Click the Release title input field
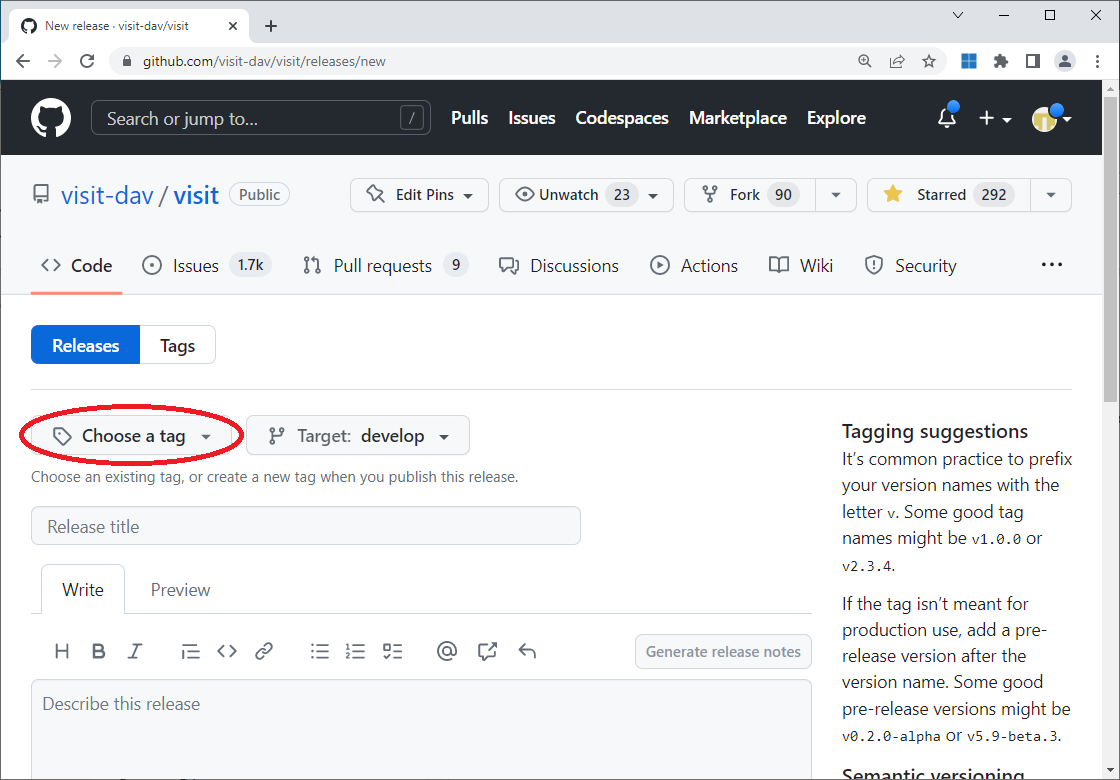 coord(306,526)
